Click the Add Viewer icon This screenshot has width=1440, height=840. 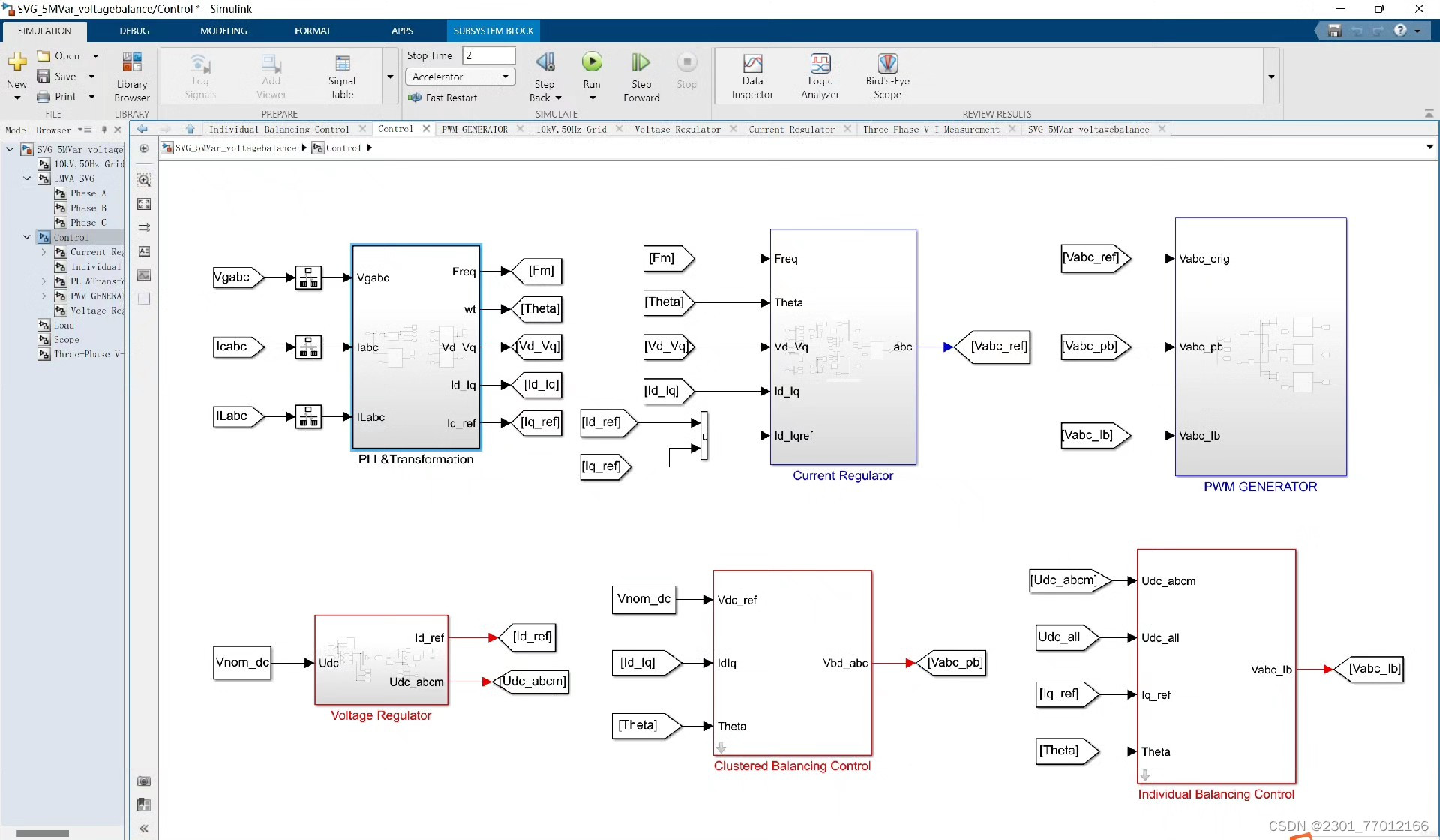tap(271, 76)
